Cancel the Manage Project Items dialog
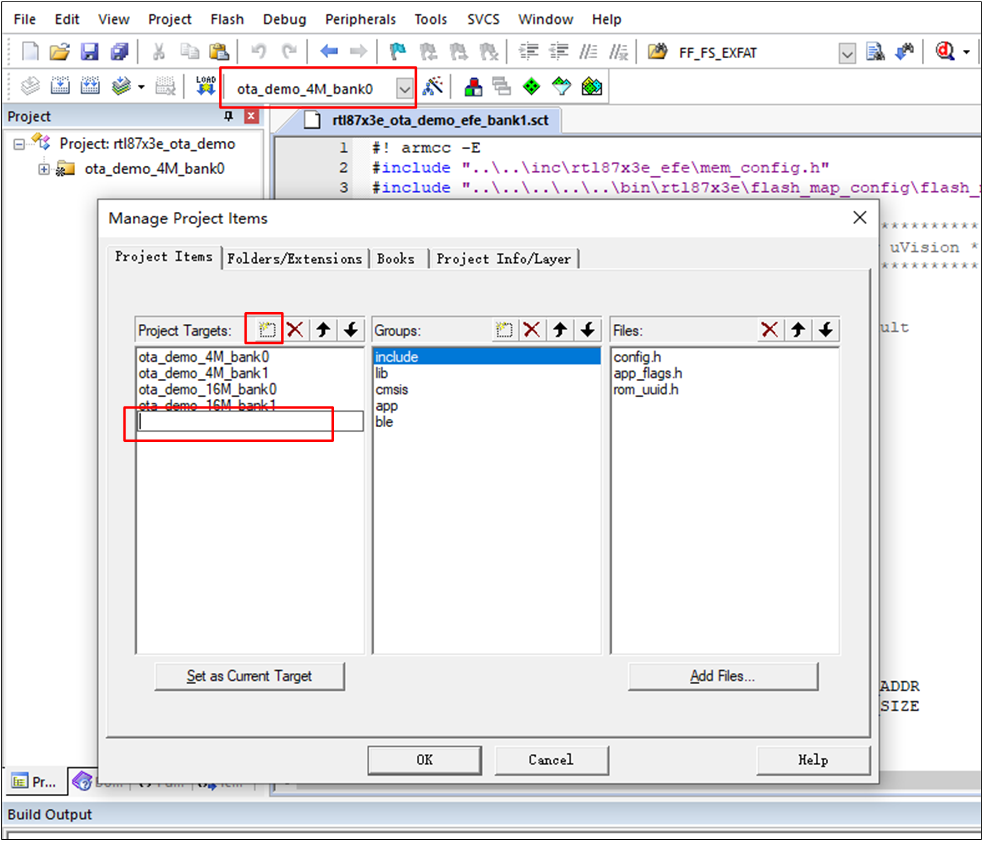Viewport: 983px width, 841px height. pos(551,760)
